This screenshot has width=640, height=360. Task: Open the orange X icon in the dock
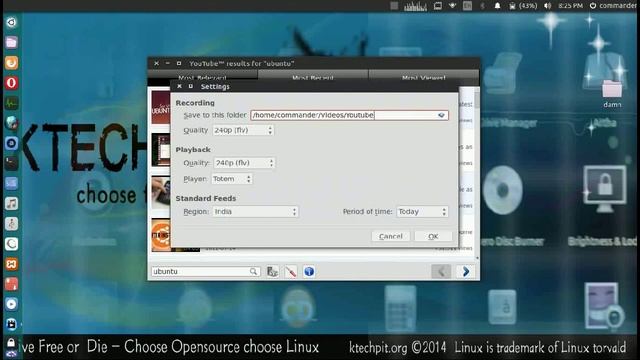[x=11, y=264]
